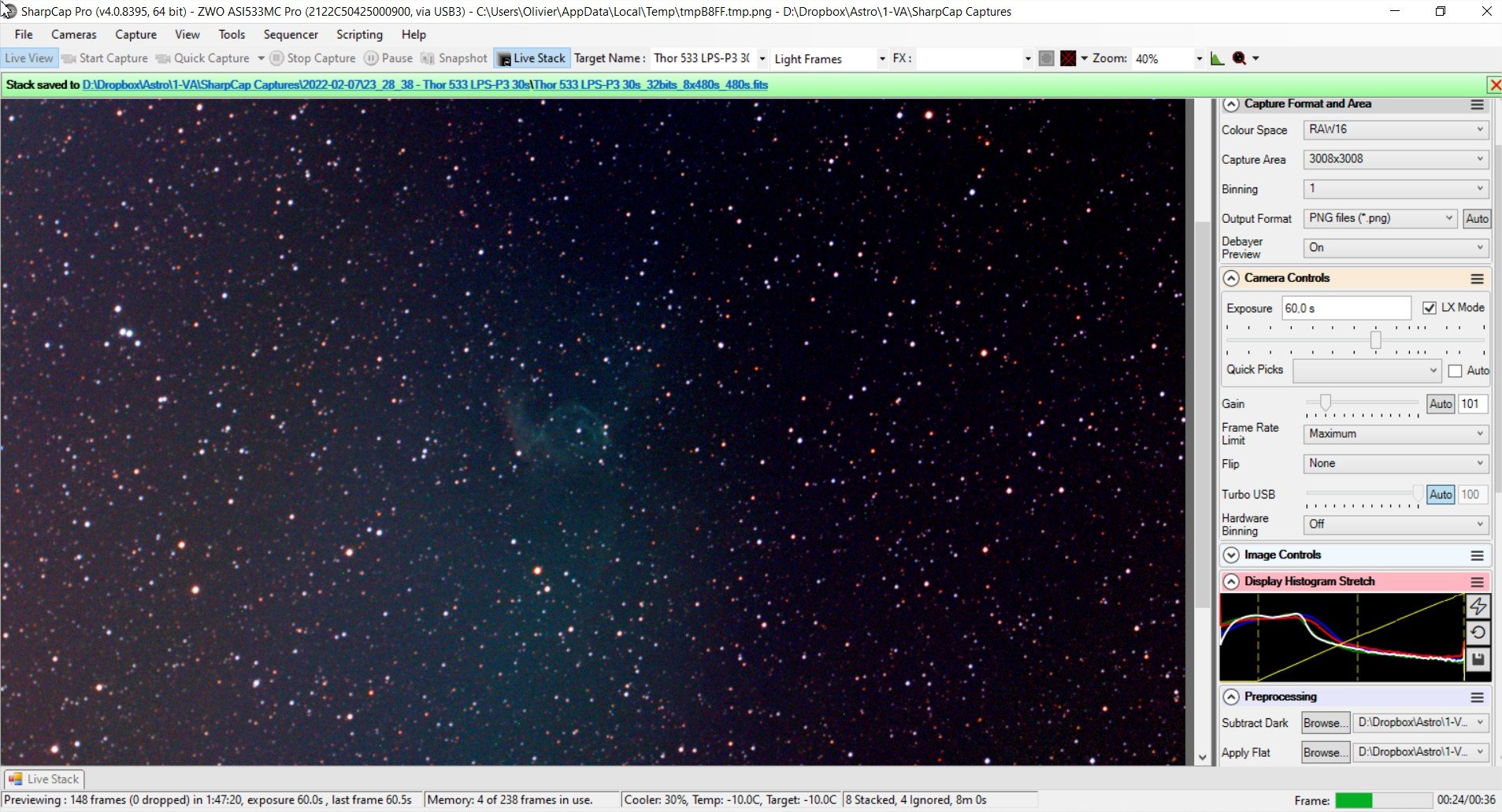Click the focus assistant magnifier icon
The width and height of the screenshot is (1502, 812).
point(1240,58)
